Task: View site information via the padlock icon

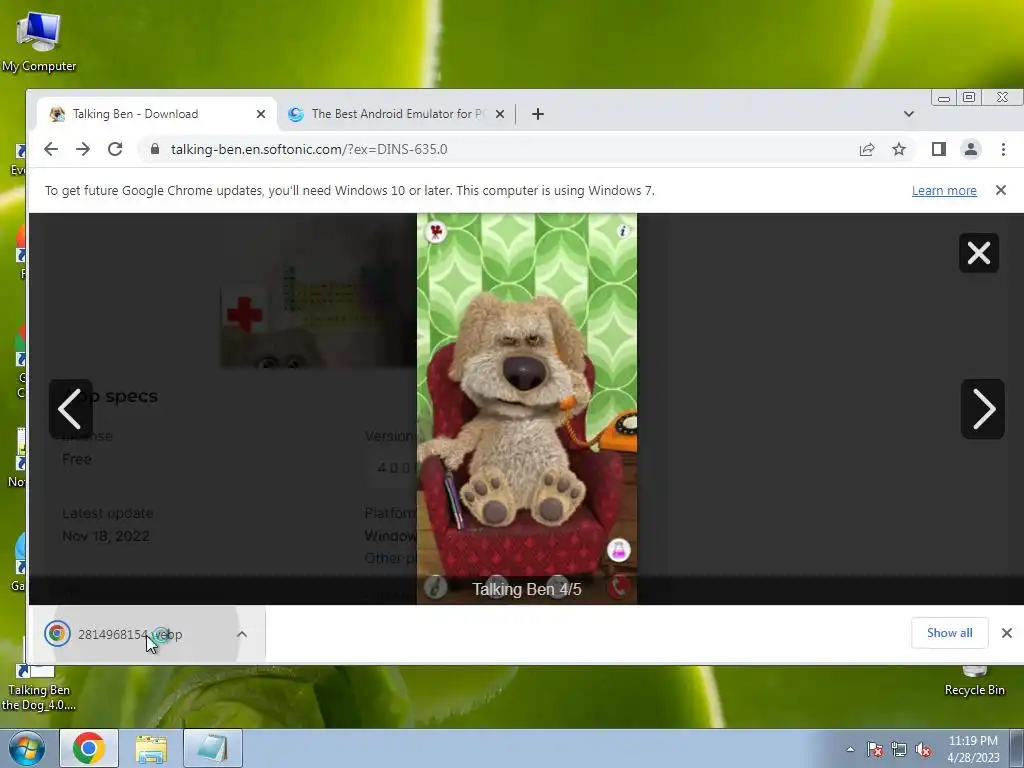Action: pyautogui.click(x=155, y=149)
